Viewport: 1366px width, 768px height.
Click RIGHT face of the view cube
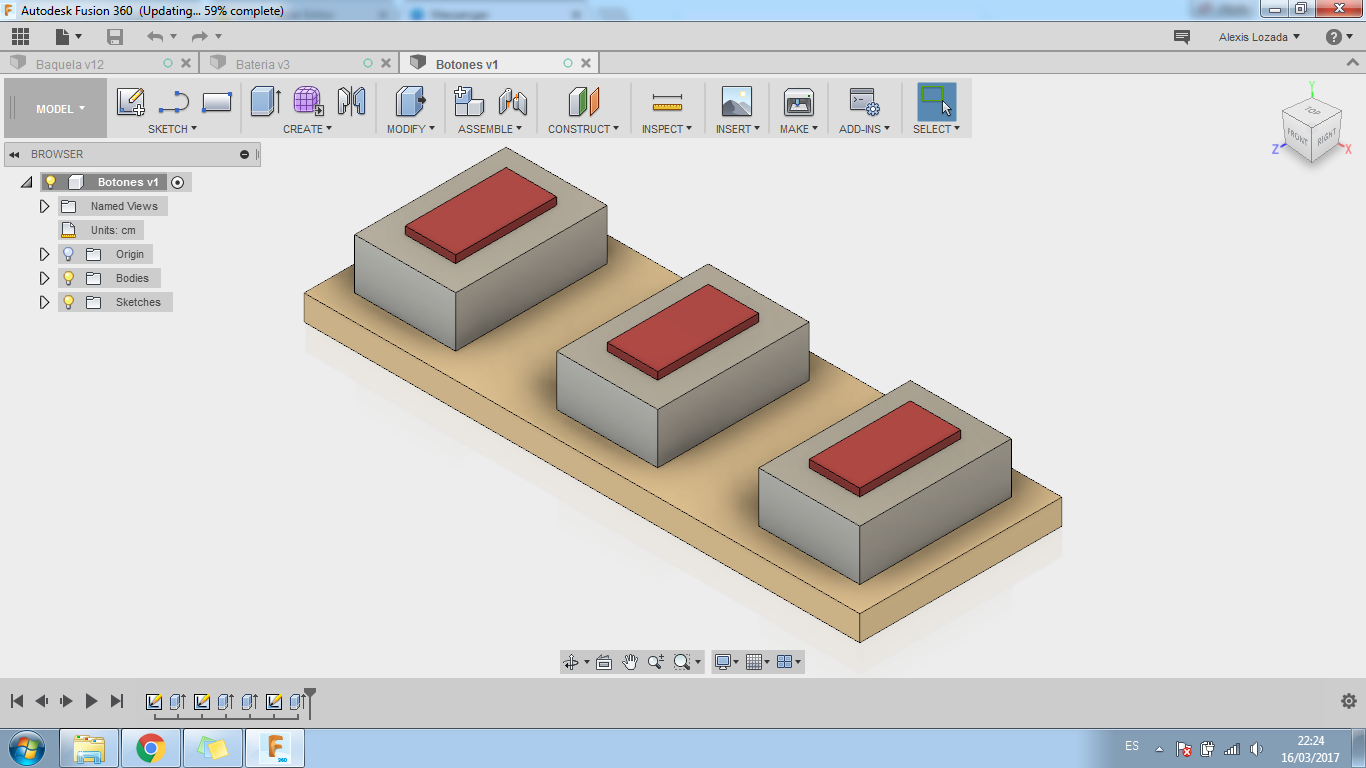coord(1326,138)
